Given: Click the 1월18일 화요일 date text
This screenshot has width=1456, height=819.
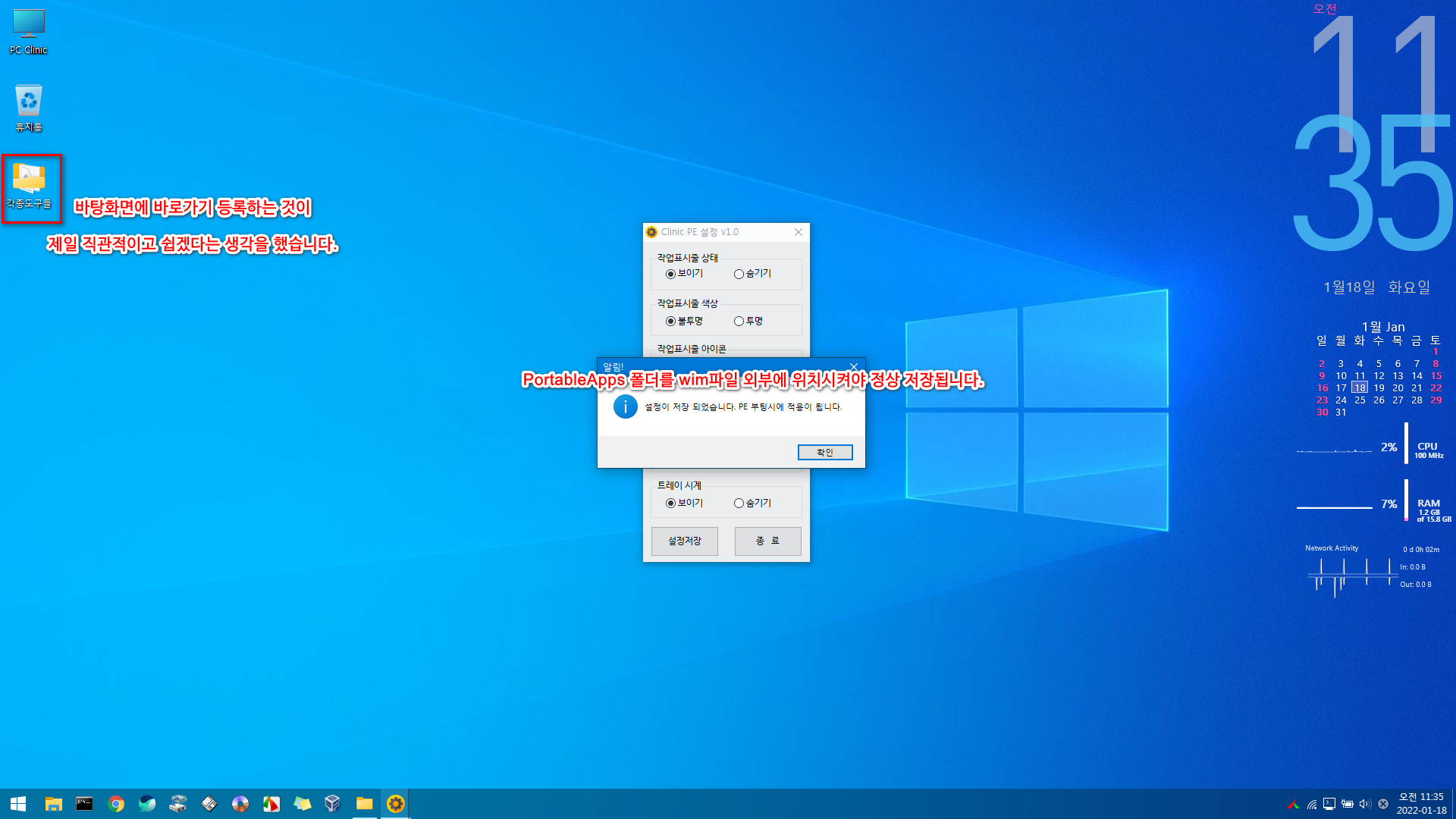Looking at the screenshot, I should 1377,287.
